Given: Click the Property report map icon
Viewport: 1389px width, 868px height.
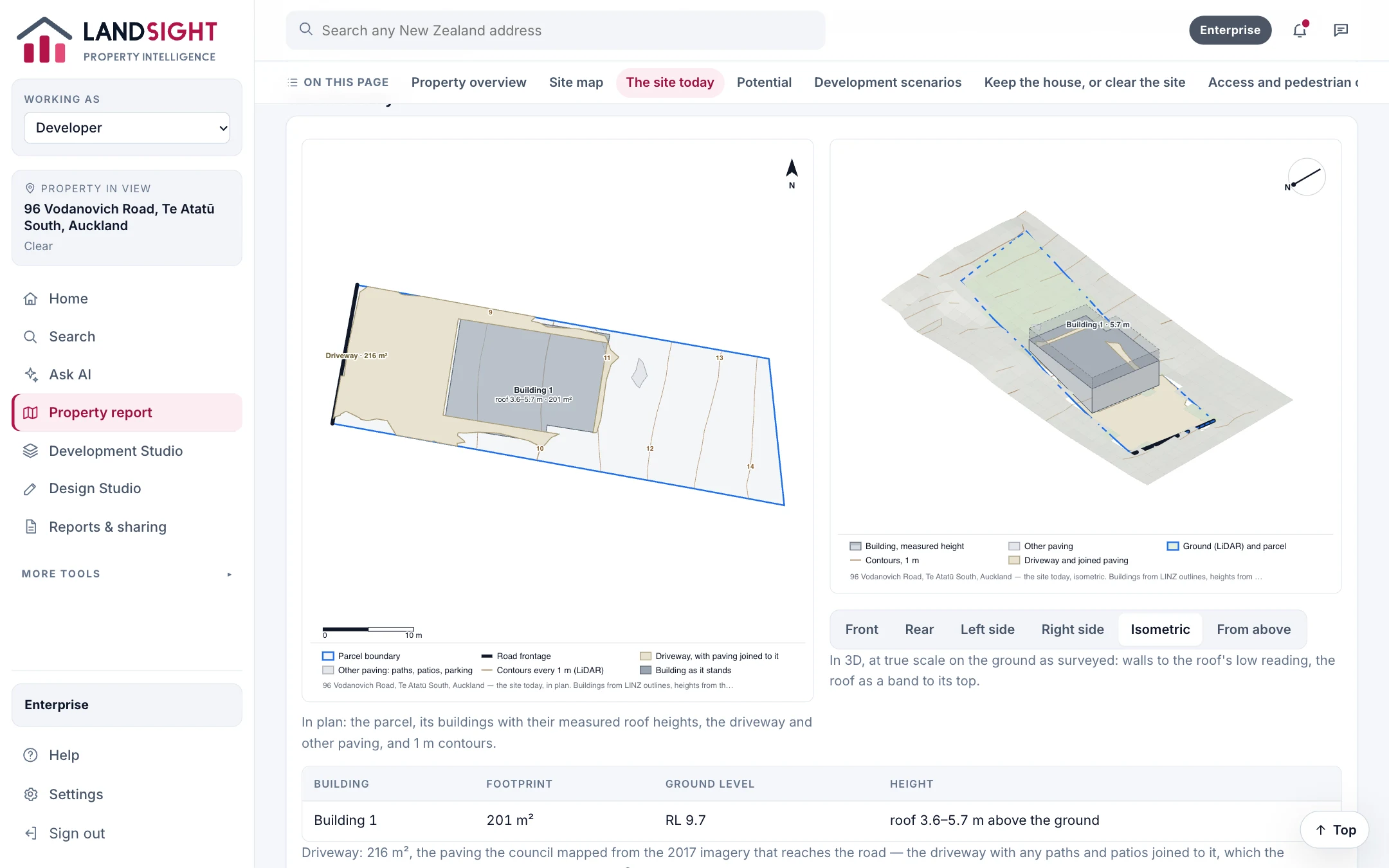Looking at the screenshot, I should coord(30,412).
